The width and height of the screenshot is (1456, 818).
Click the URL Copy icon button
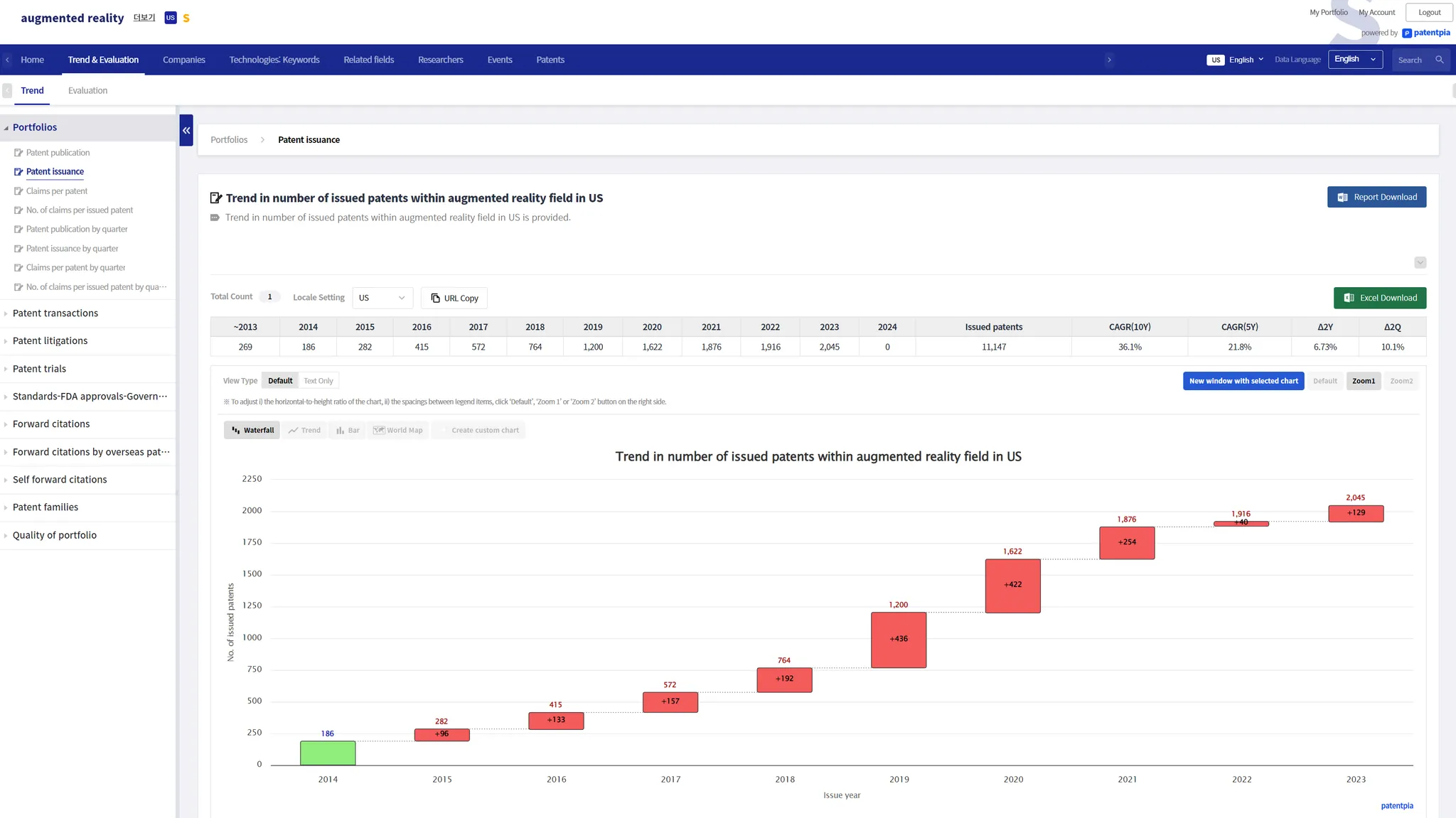click(x=454, y=298)
